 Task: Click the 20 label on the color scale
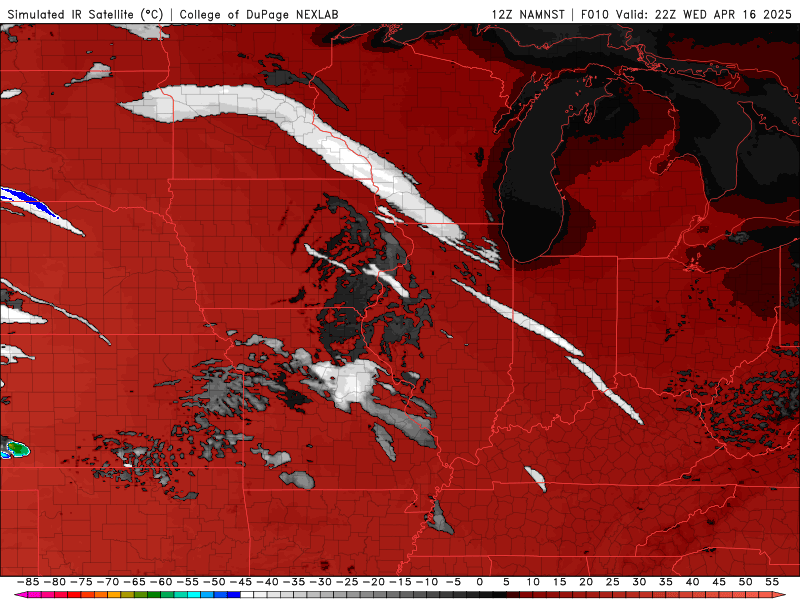coord(586,582)
